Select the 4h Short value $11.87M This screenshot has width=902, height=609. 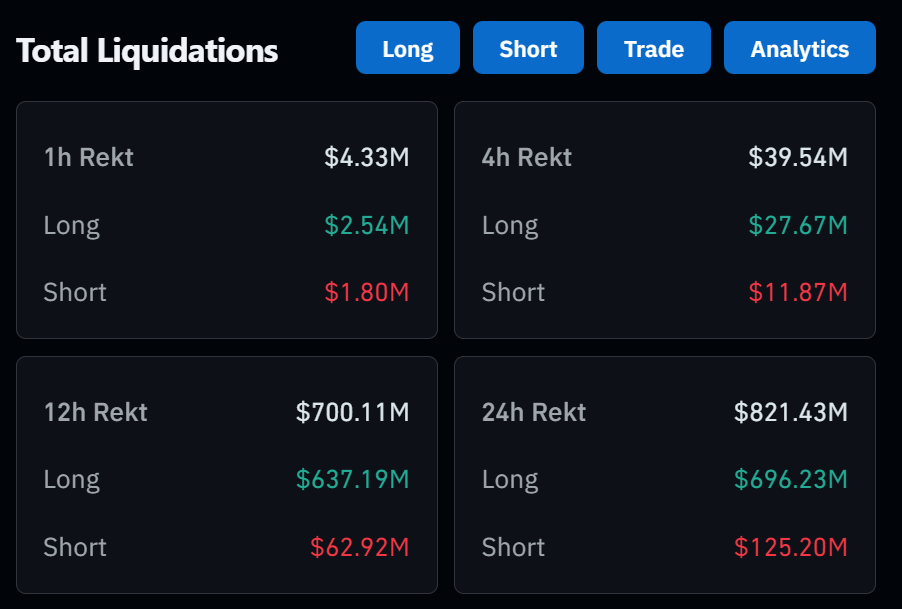click(x=798, y=292)
